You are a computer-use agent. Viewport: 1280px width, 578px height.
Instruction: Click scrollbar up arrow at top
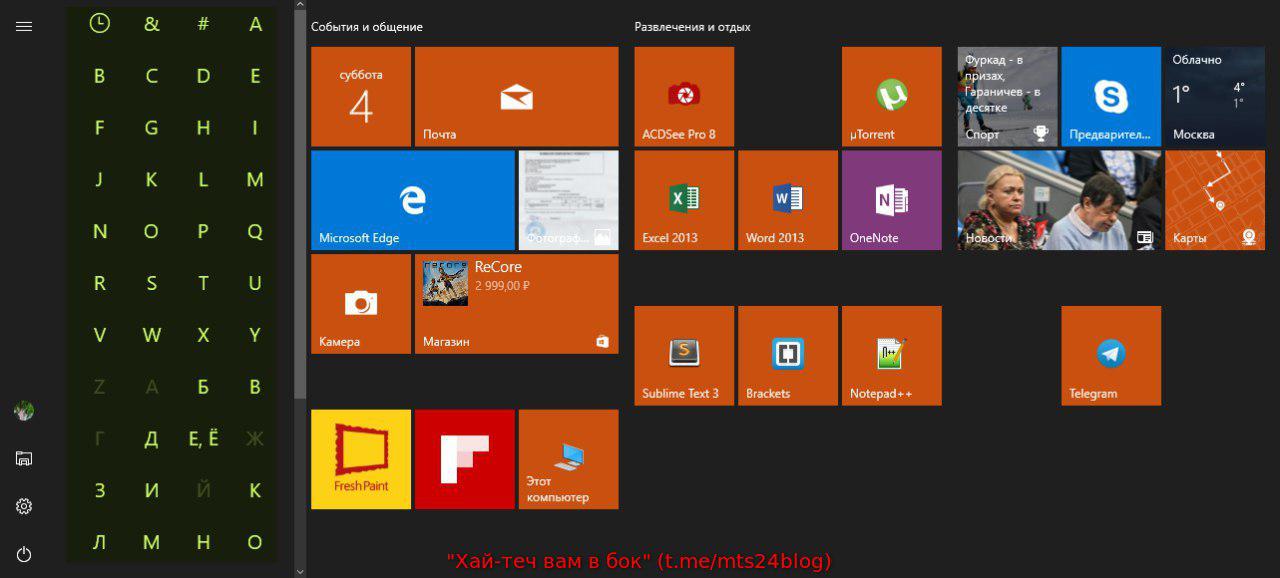pyautogui.click(x=300, y=6)
